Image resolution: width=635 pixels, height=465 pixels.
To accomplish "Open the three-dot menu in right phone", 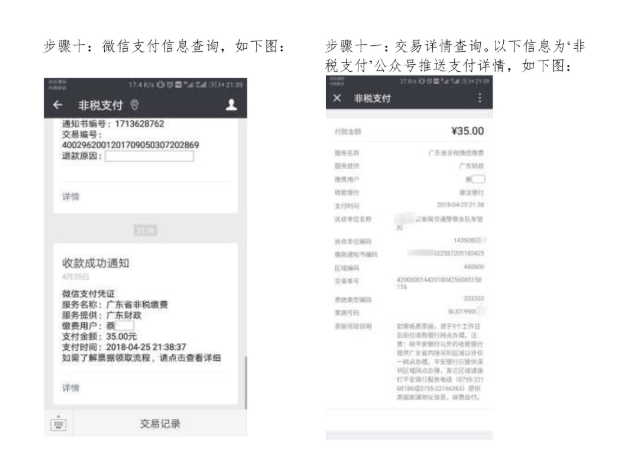I will point(480,98).
